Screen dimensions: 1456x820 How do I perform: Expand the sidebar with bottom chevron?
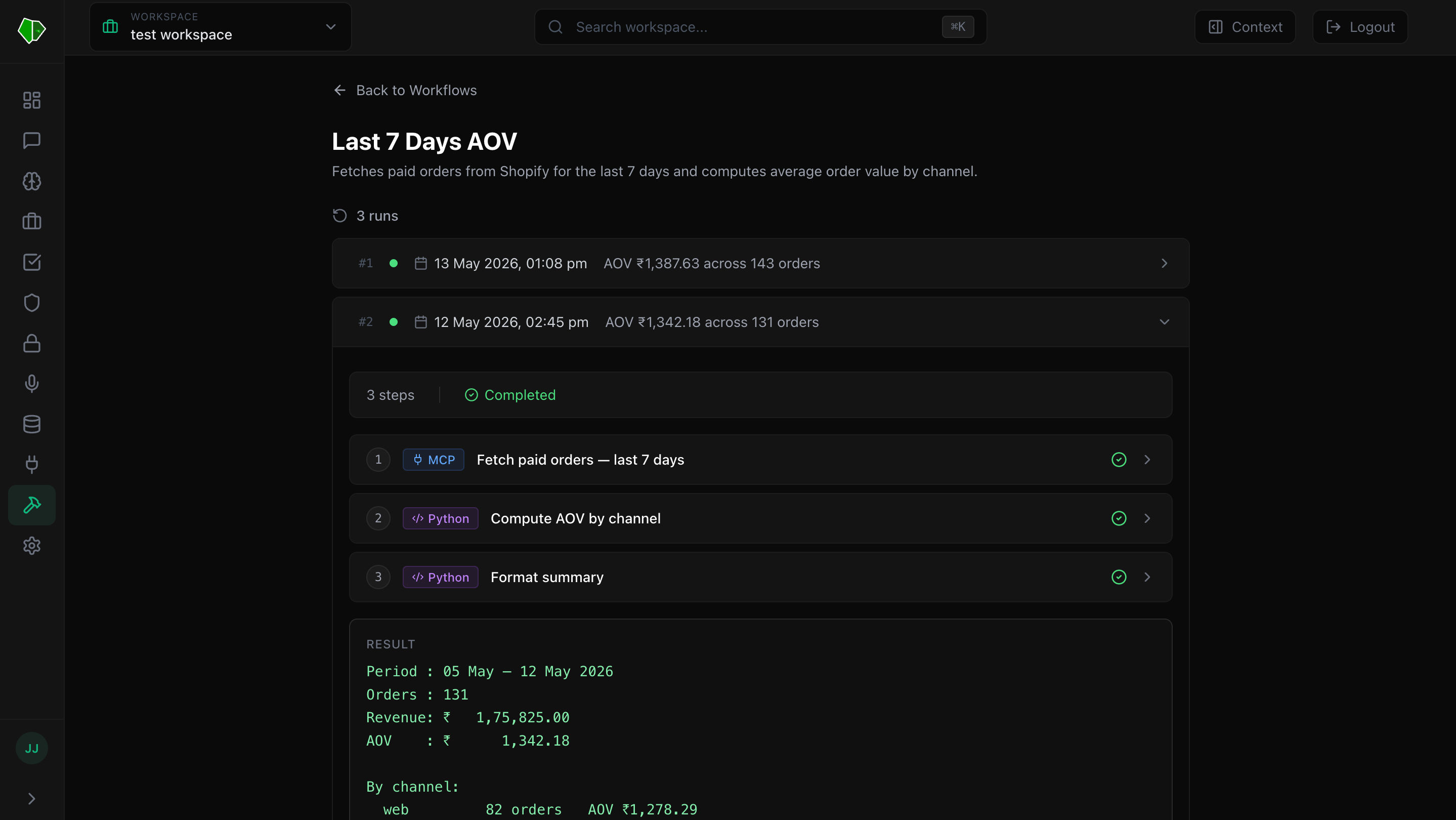coord(32,799)
